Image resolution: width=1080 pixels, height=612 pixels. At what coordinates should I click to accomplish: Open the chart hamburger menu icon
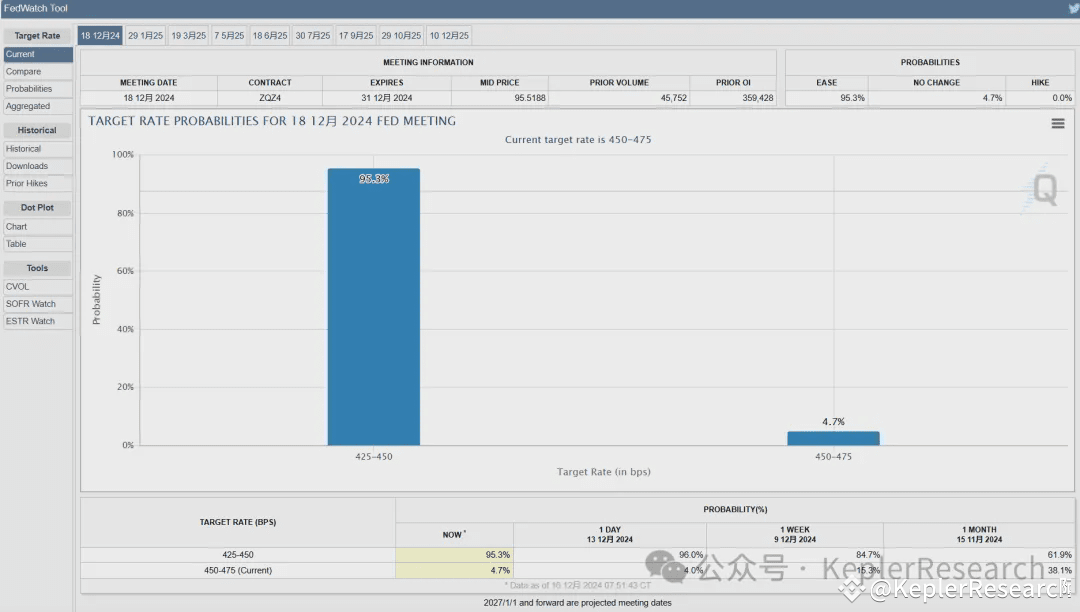point(1058,123)
